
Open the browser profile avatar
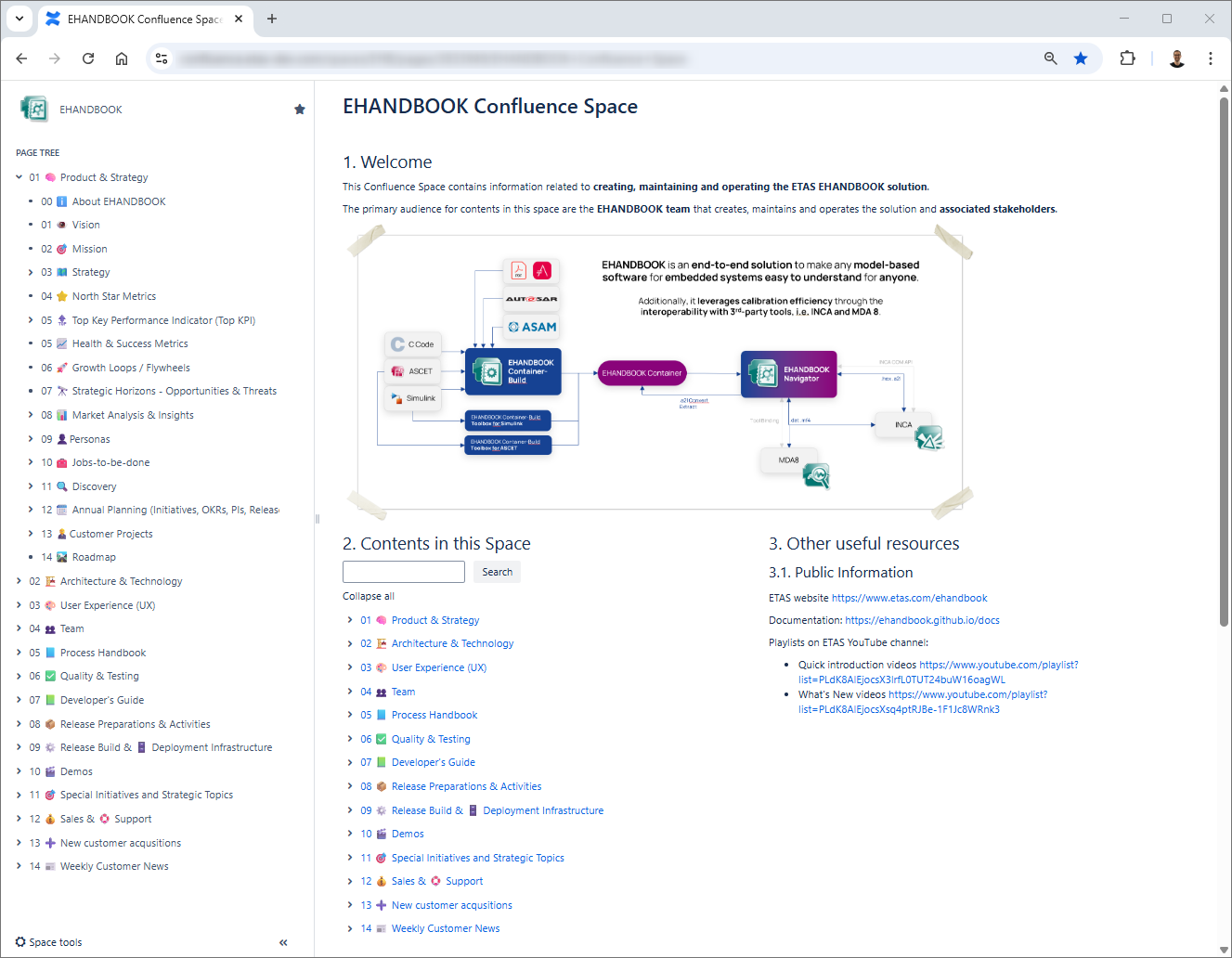tap(1177, 58)
